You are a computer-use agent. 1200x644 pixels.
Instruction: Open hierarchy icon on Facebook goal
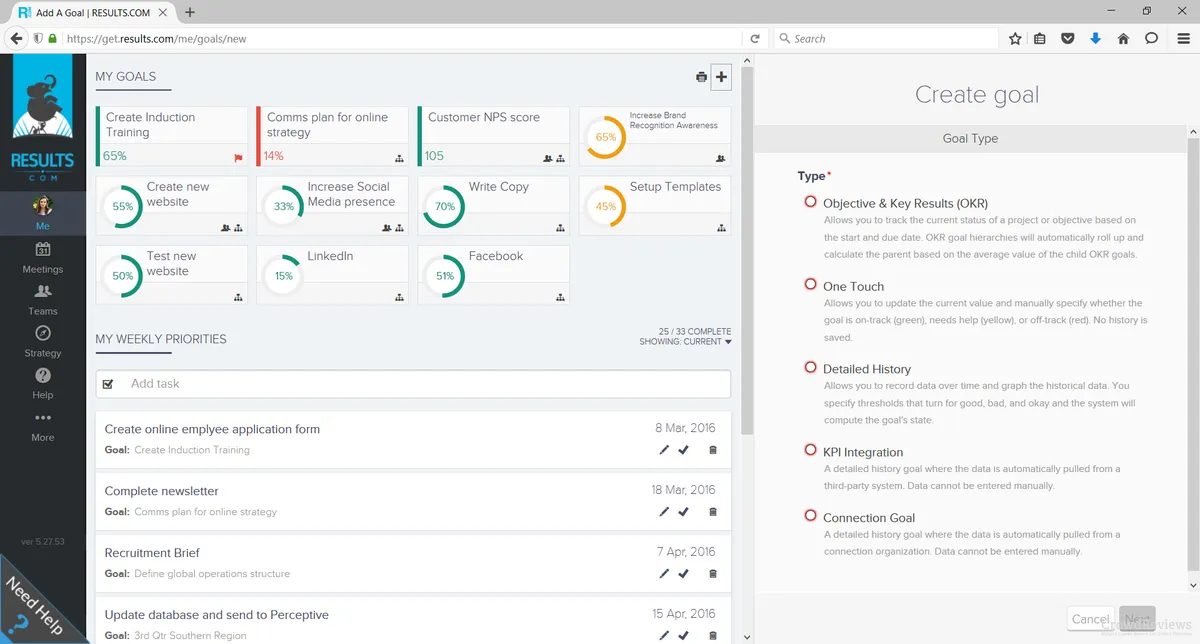pos(560,297)
